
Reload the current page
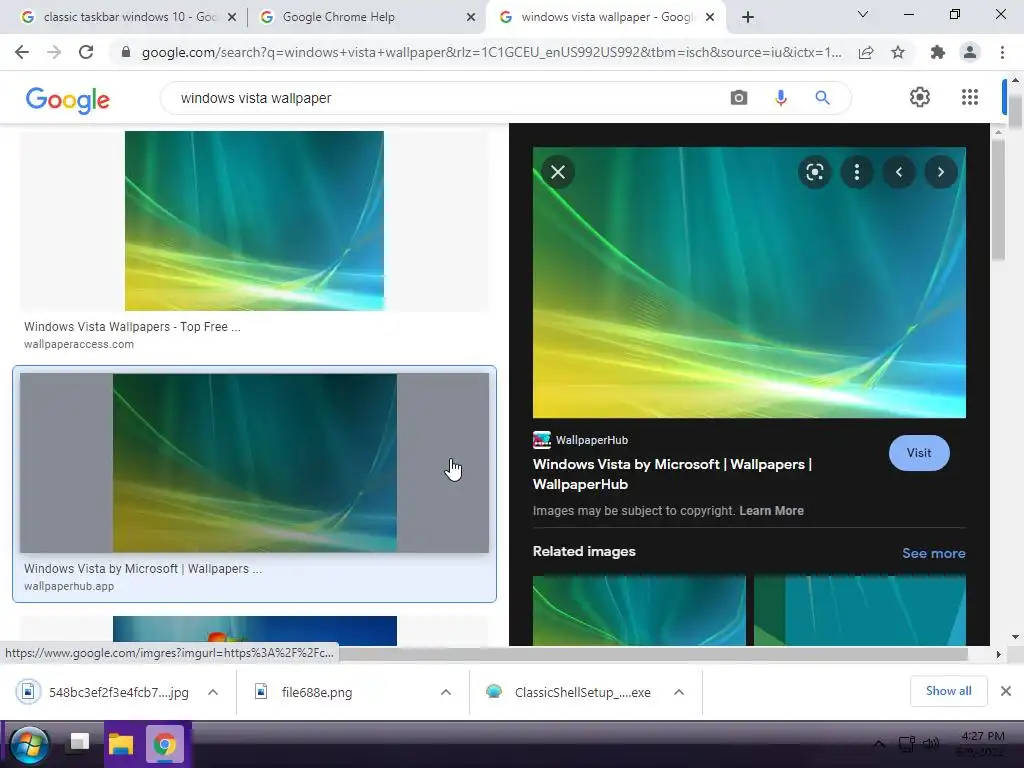point(86,52)
